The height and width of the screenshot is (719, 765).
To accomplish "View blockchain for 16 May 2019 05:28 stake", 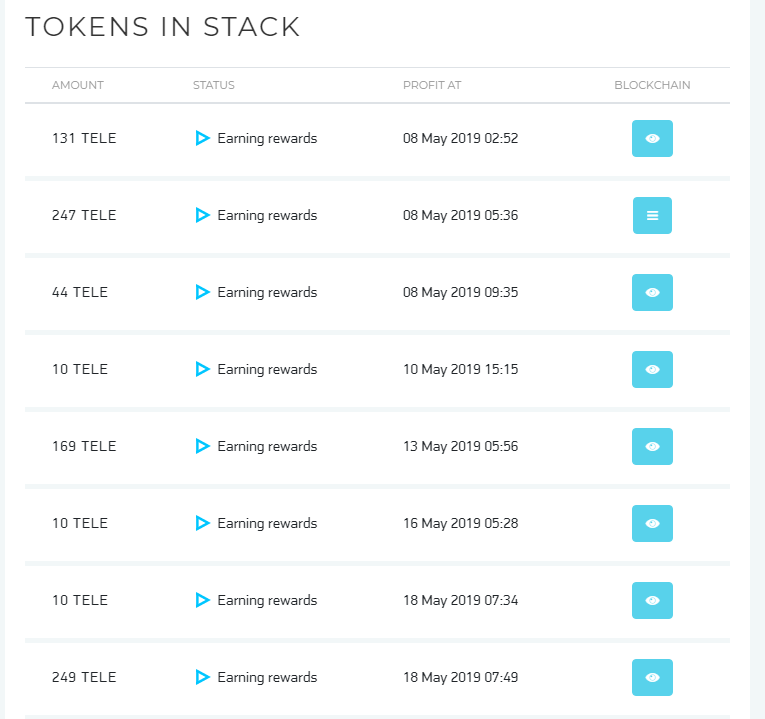I will [652, 524].
